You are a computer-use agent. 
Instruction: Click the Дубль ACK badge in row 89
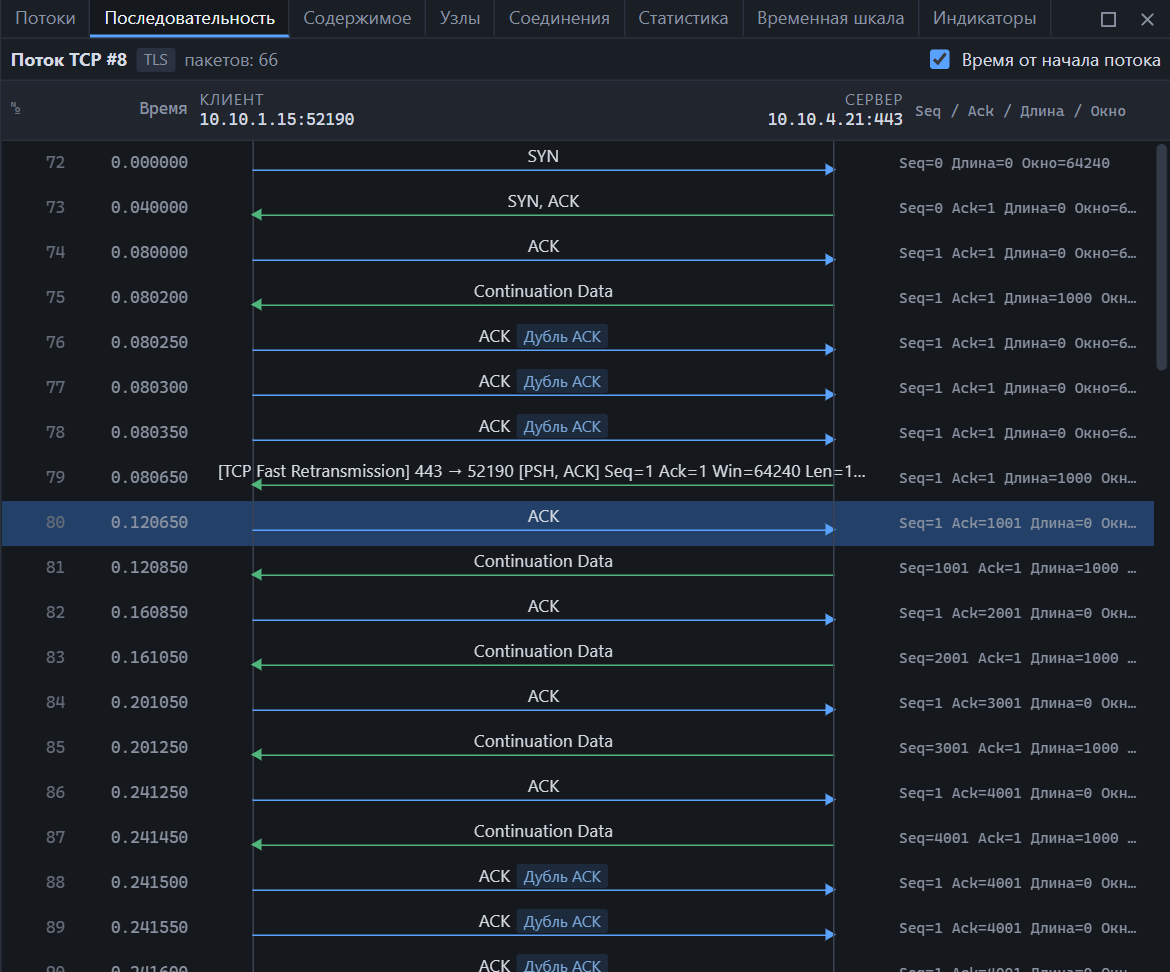point(562,921)
